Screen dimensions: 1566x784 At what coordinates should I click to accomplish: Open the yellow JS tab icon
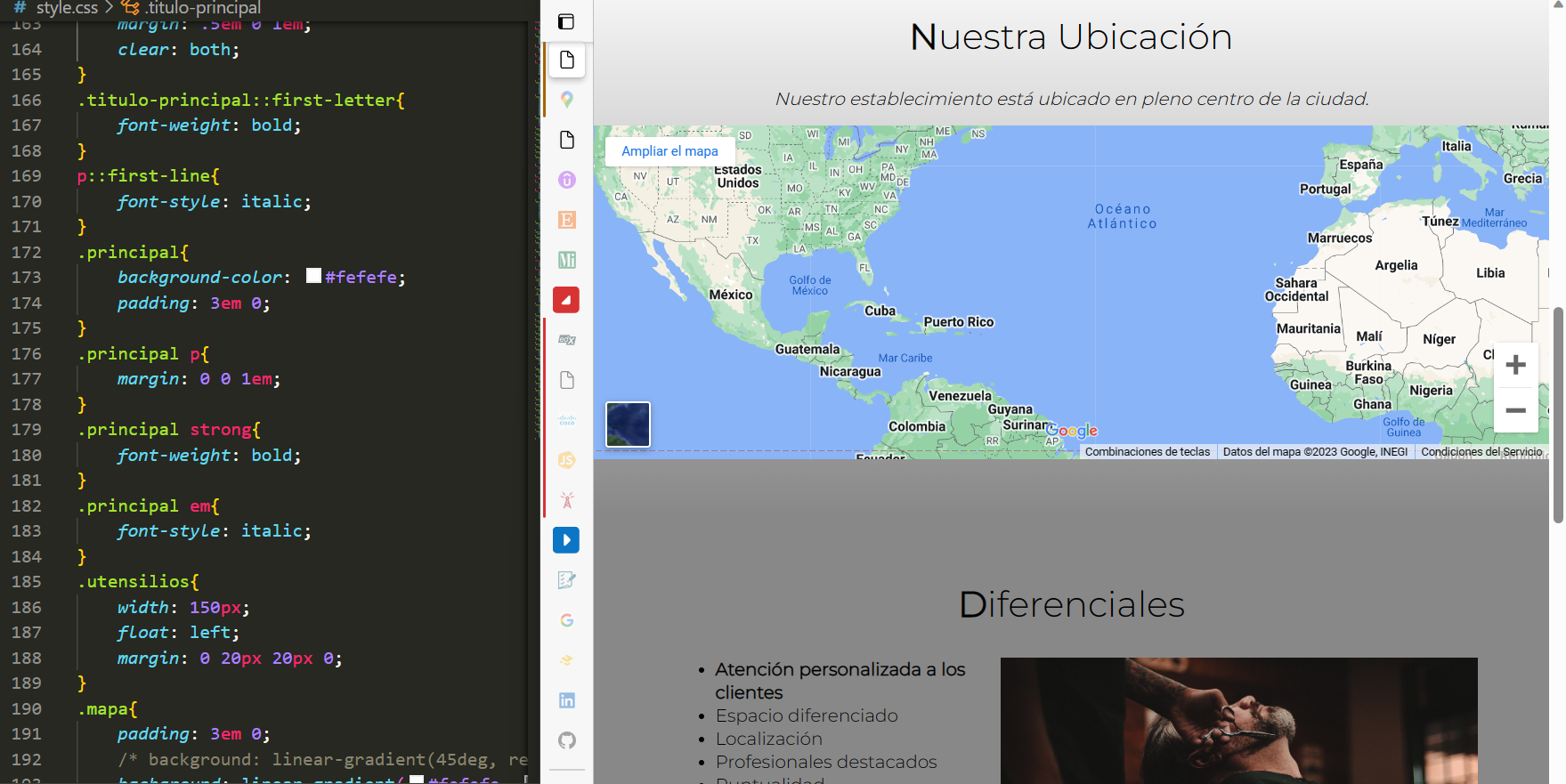click(x=566, y=460)
